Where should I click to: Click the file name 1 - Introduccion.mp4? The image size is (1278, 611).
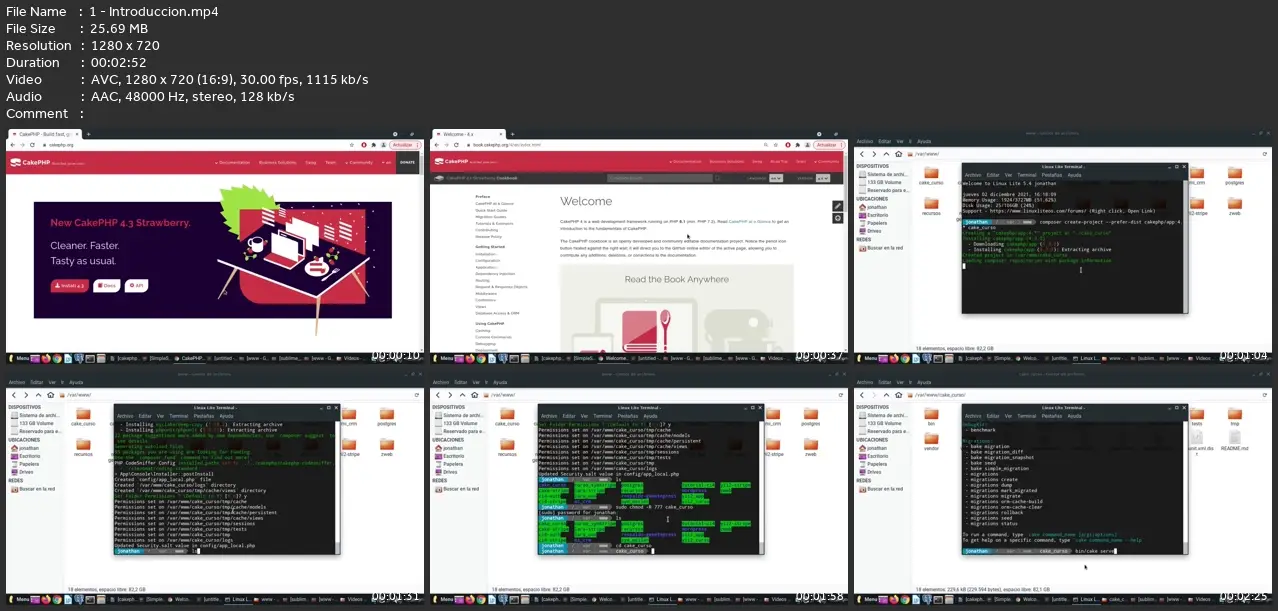154,11
